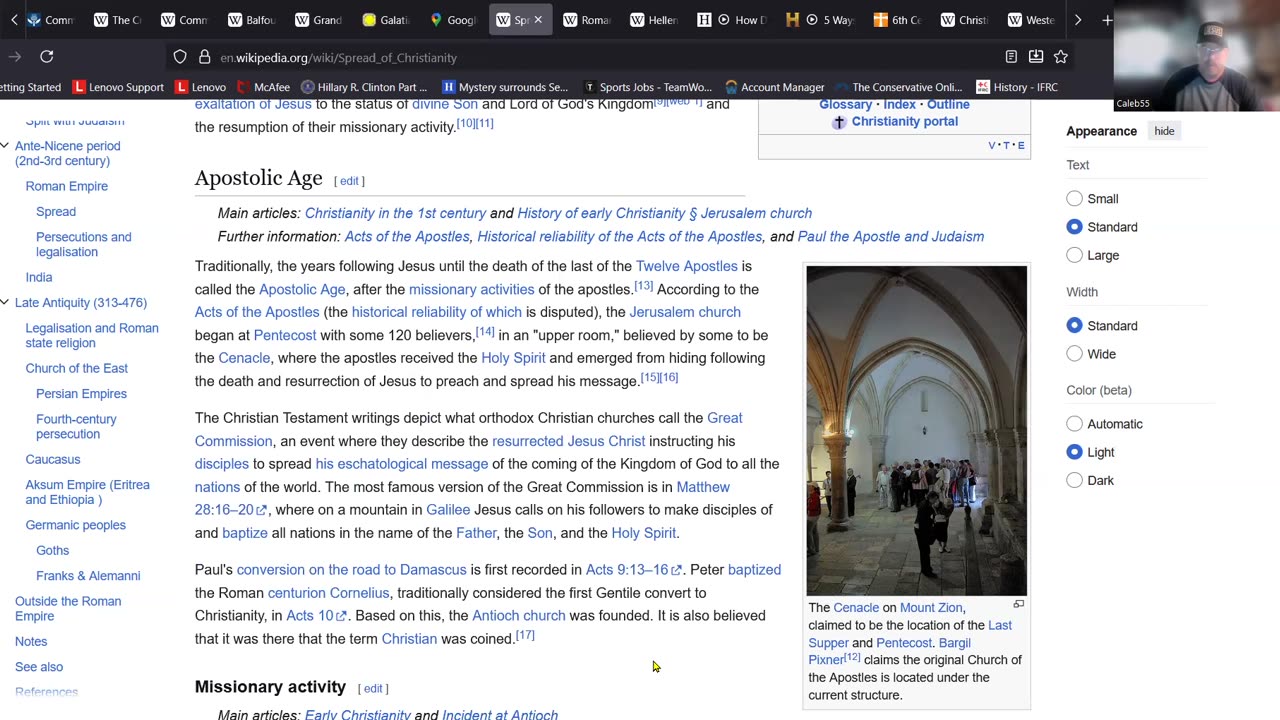The width and height of the screenshot is (1280, 720).
Task: Select Small text size radio button
Action: [1074, 199]
